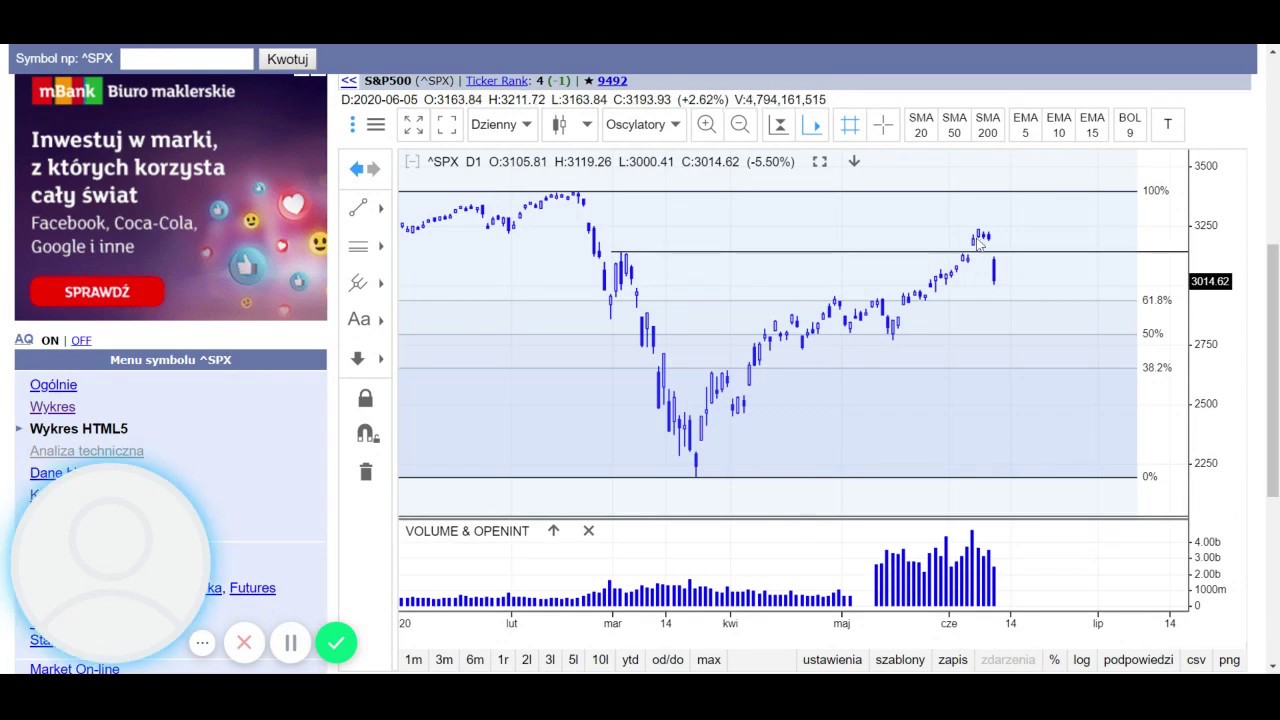
Task: Click the Kwotuj button
Action: tap(287, 59)
